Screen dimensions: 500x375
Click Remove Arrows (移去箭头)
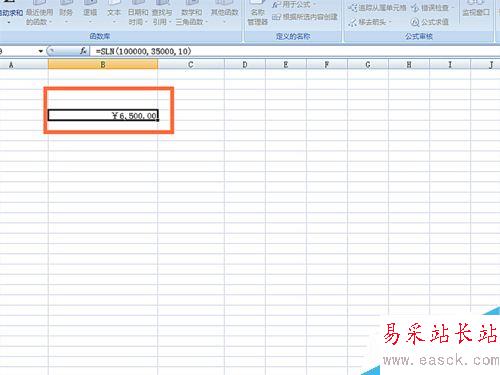pos(369,22)
